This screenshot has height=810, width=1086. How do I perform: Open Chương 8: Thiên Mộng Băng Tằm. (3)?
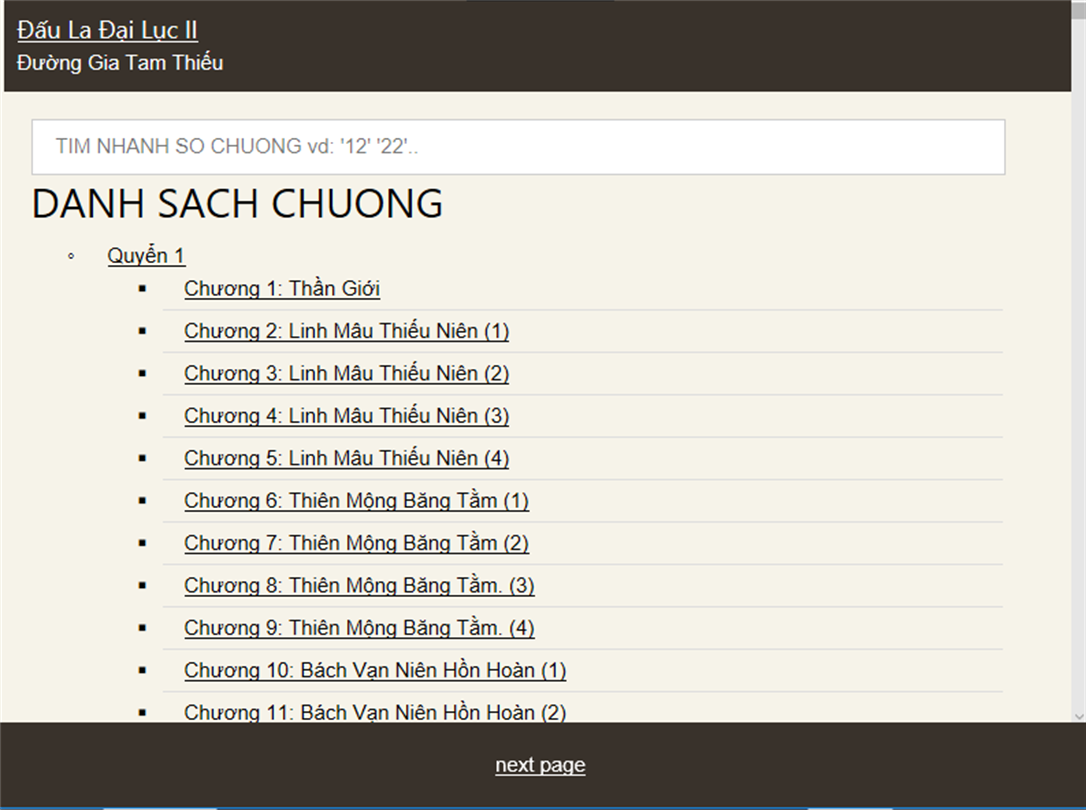359,585
